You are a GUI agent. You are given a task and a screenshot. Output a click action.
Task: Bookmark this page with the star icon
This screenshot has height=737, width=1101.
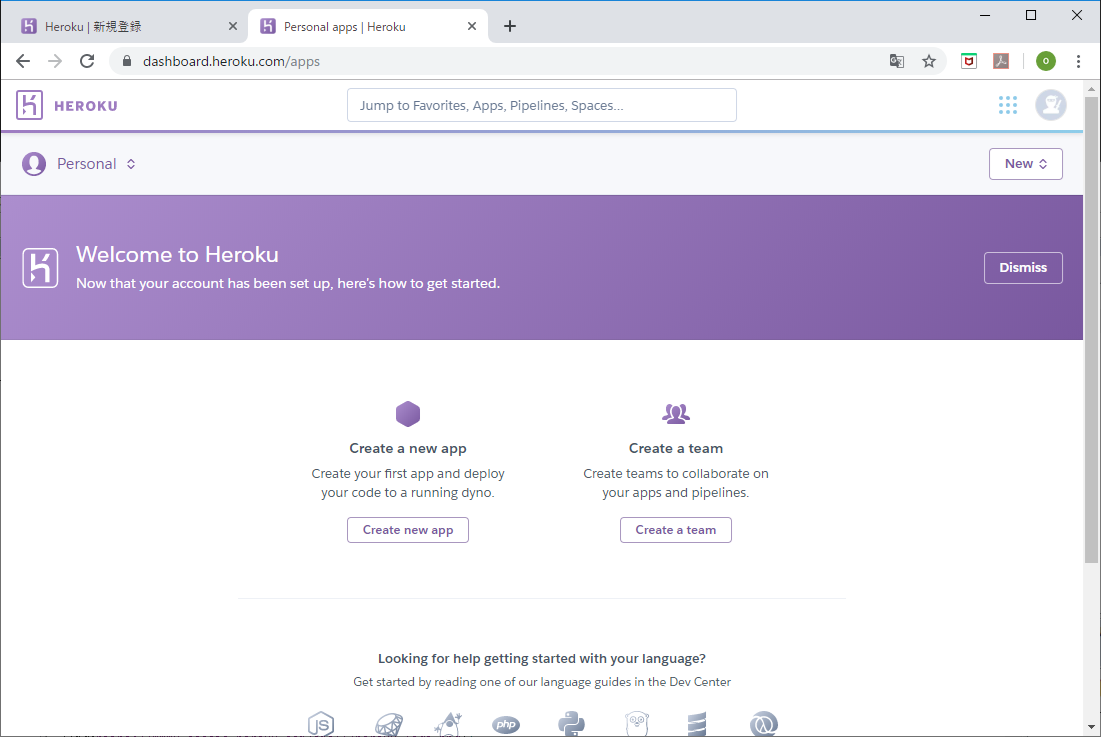pyautogui.click(x=929, y=61)
